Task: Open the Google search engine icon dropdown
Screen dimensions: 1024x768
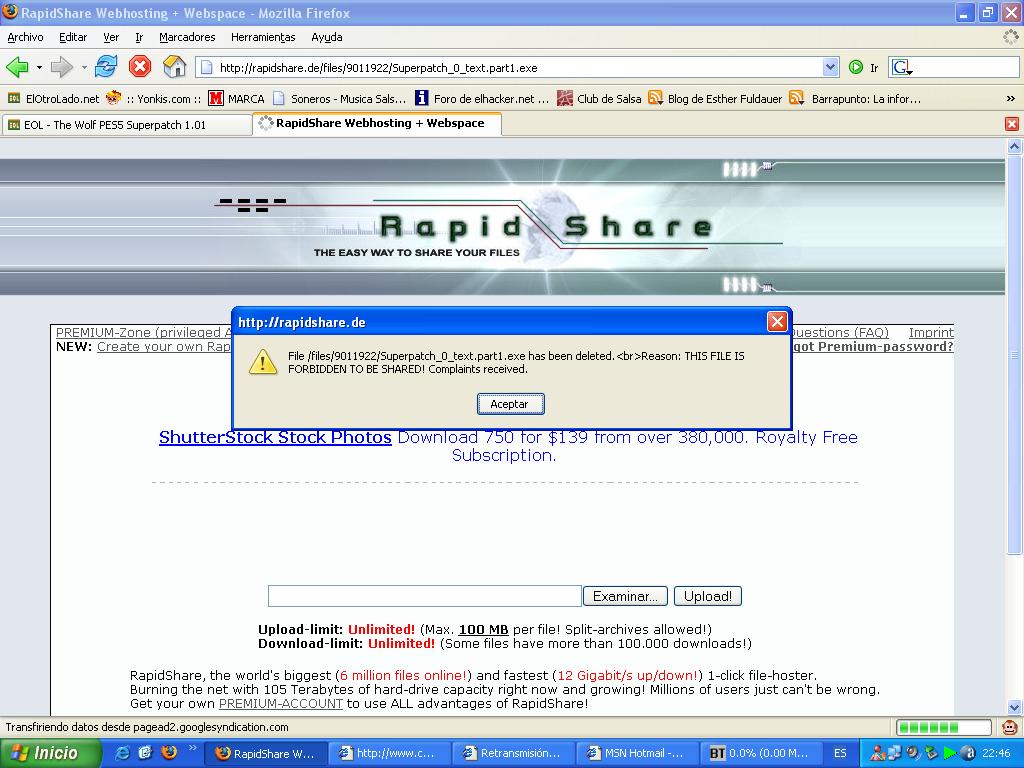Action: [902, 67]
